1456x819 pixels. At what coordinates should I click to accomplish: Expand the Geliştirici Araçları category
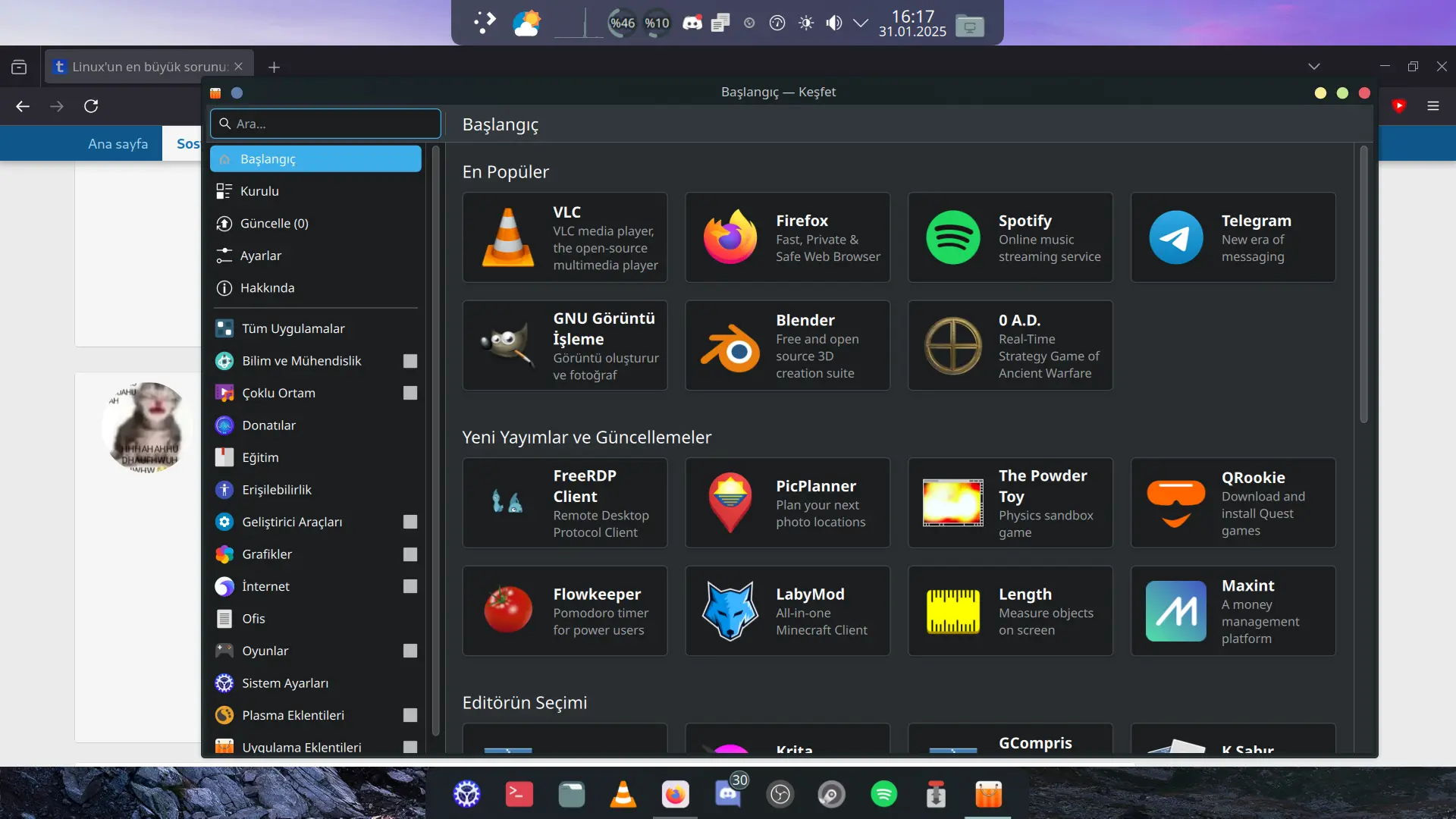pos(410,522)
